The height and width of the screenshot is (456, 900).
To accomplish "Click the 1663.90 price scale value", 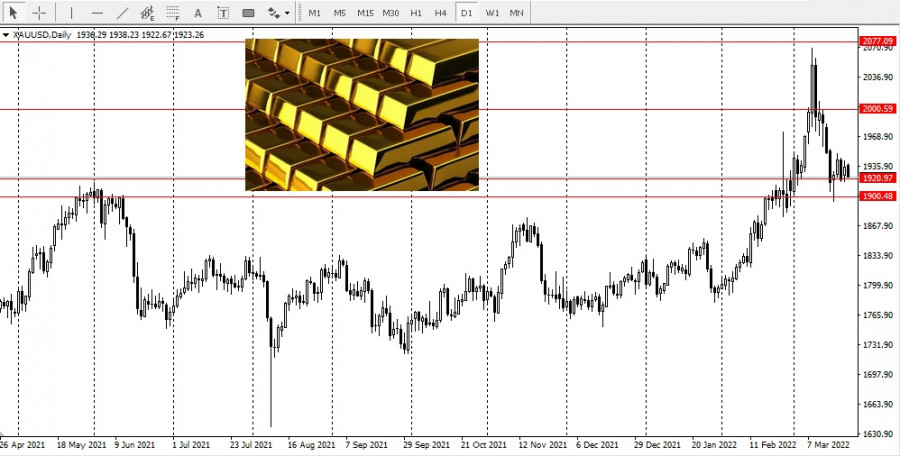I will point(878,404).
